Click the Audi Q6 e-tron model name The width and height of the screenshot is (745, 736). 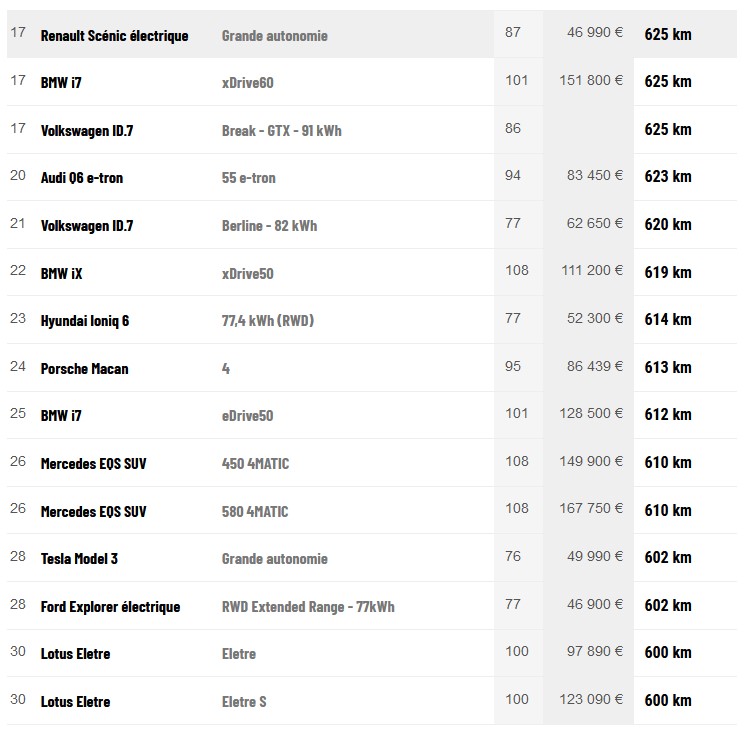click(x=82, y=178)
